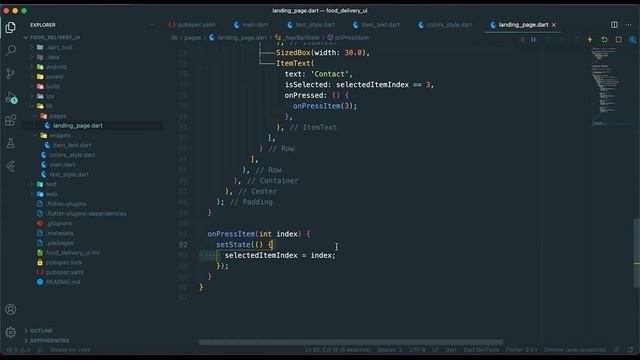Open the Extensions view

coord(11,120)
